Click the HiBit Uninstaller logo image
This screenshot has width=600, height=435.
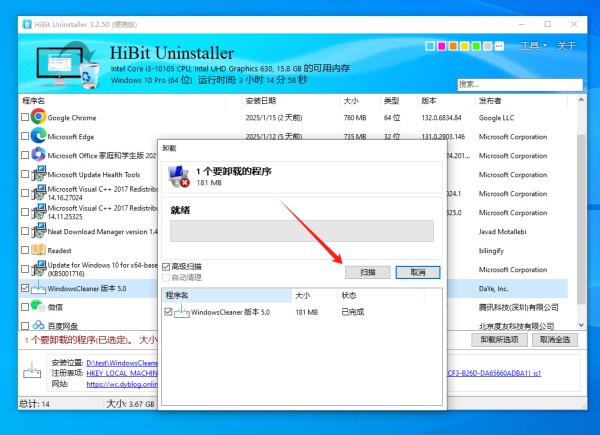pos(69,64)
